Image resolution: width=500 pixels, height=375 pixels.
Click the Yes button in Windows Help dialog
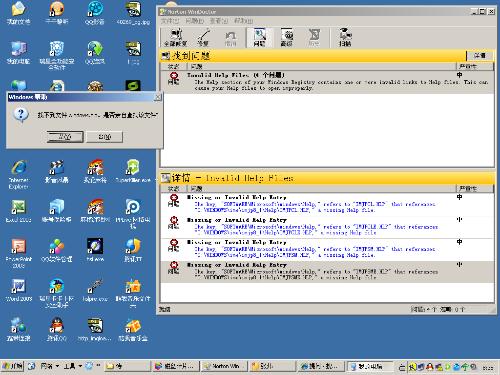65,136
